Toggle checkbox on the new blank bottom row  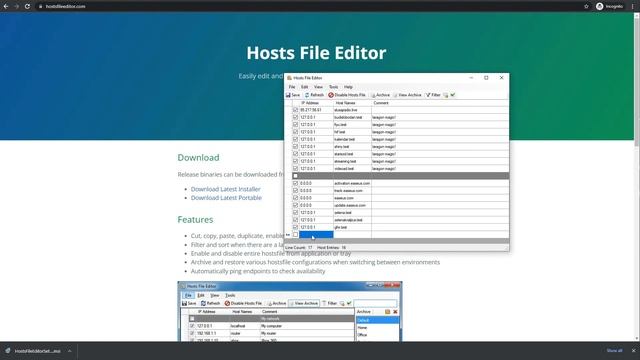(296, 235)
